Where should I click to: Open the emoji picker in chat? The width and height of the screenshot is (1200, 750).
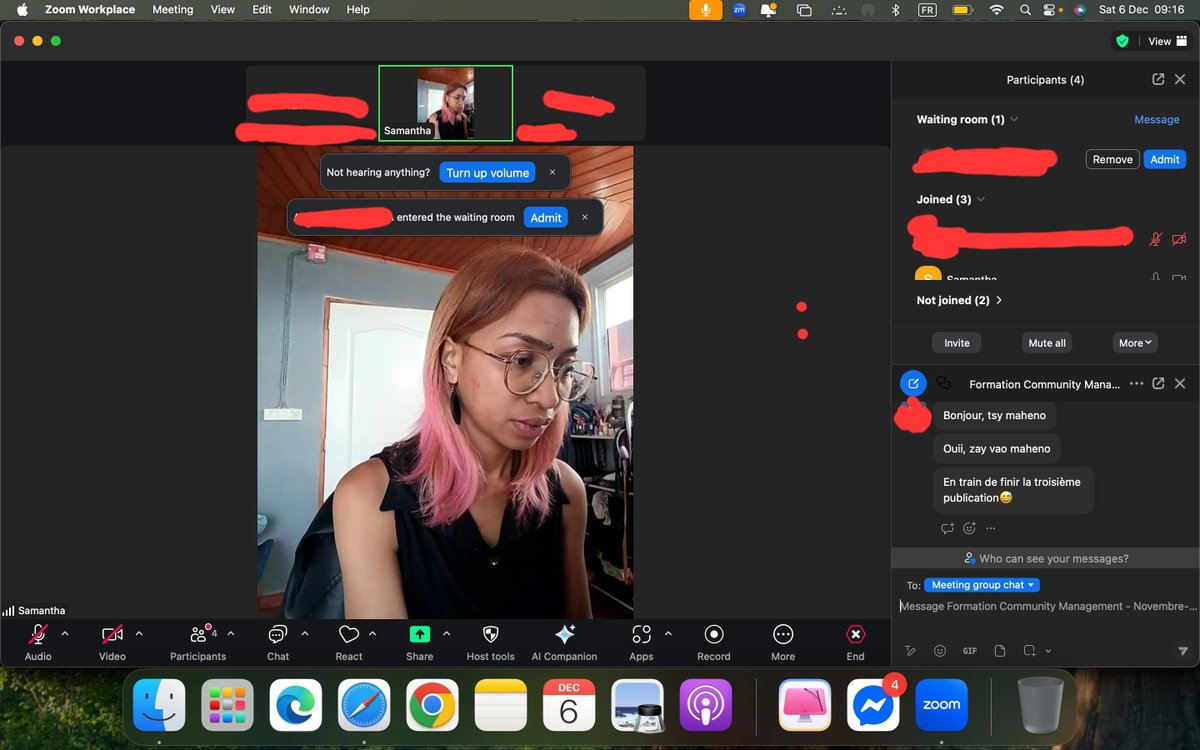point(940,650)
